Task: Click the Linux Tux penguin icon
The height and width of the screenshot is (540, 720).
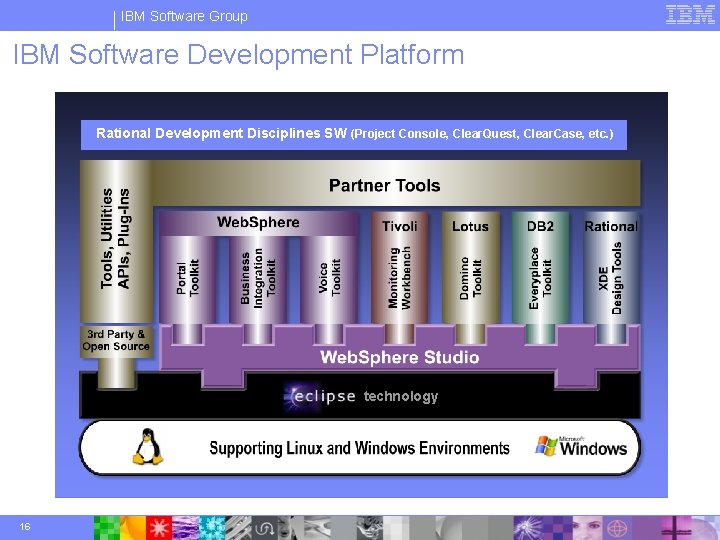Action: click(x=147, y=447)
